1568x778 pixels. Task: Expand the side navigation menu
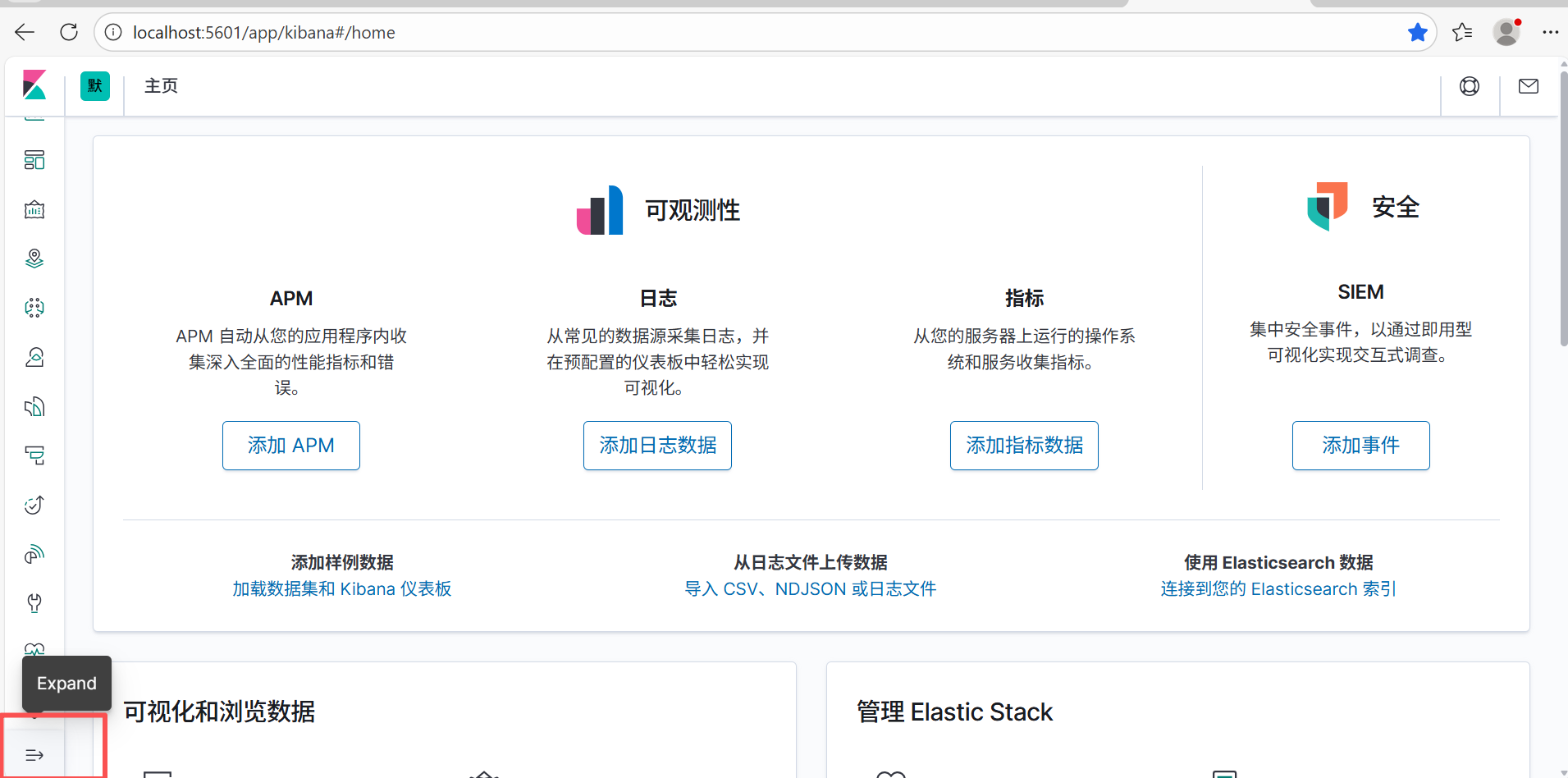point(34,755)
